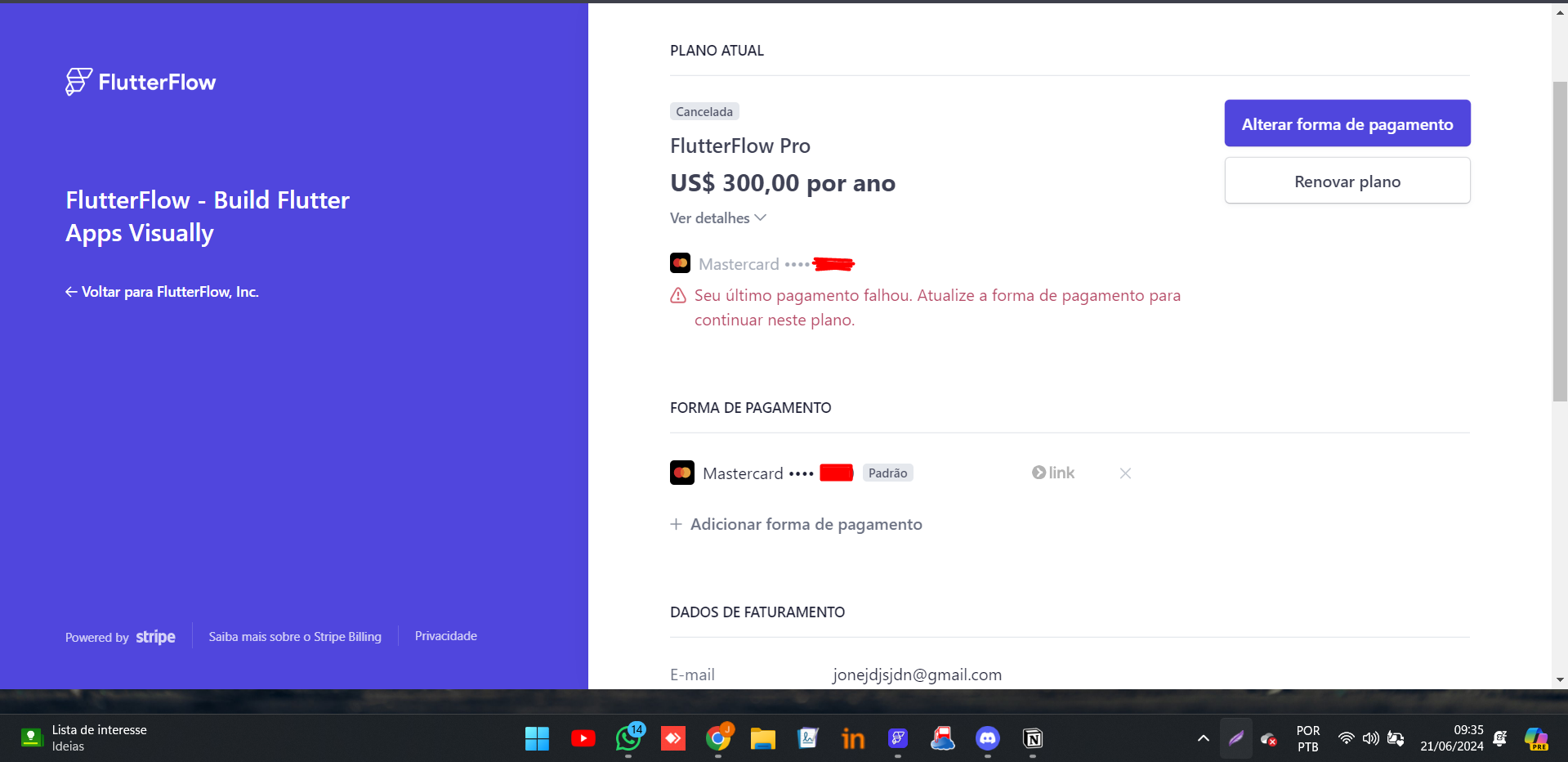
Task: Click the FlutterFlow logo icon
Action: [78, 82]
